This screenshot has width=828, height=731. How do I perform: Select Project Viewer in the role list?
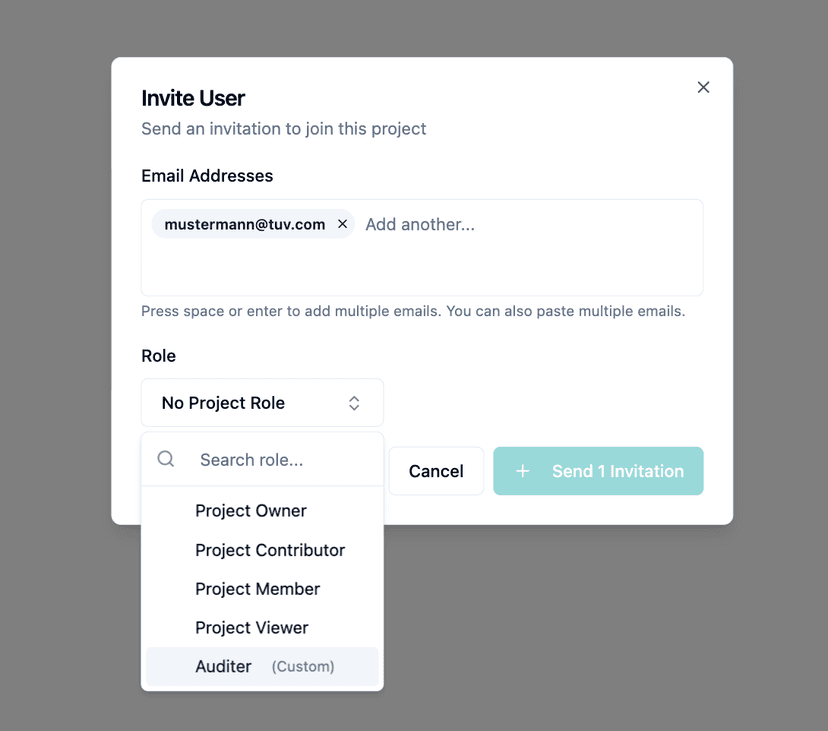click(x=252, y=628)
